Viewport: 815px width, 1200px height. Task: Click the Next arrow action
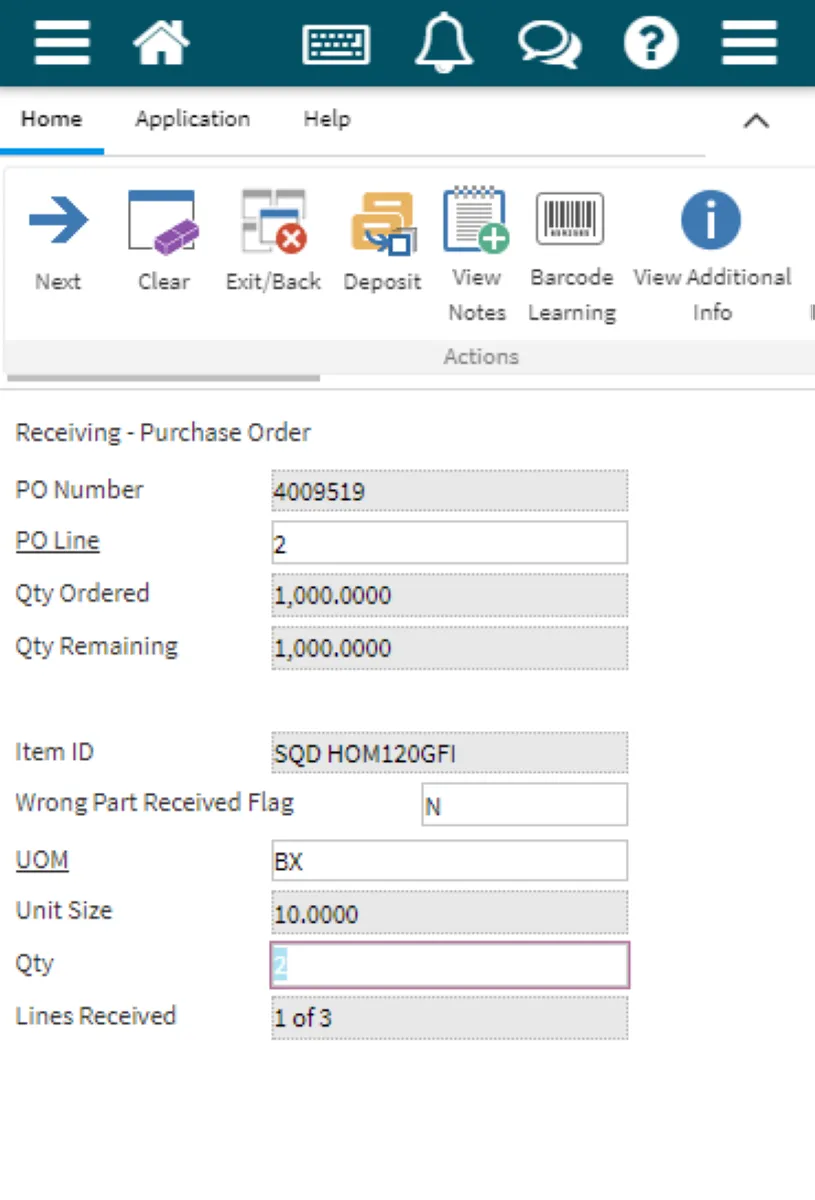58,241
